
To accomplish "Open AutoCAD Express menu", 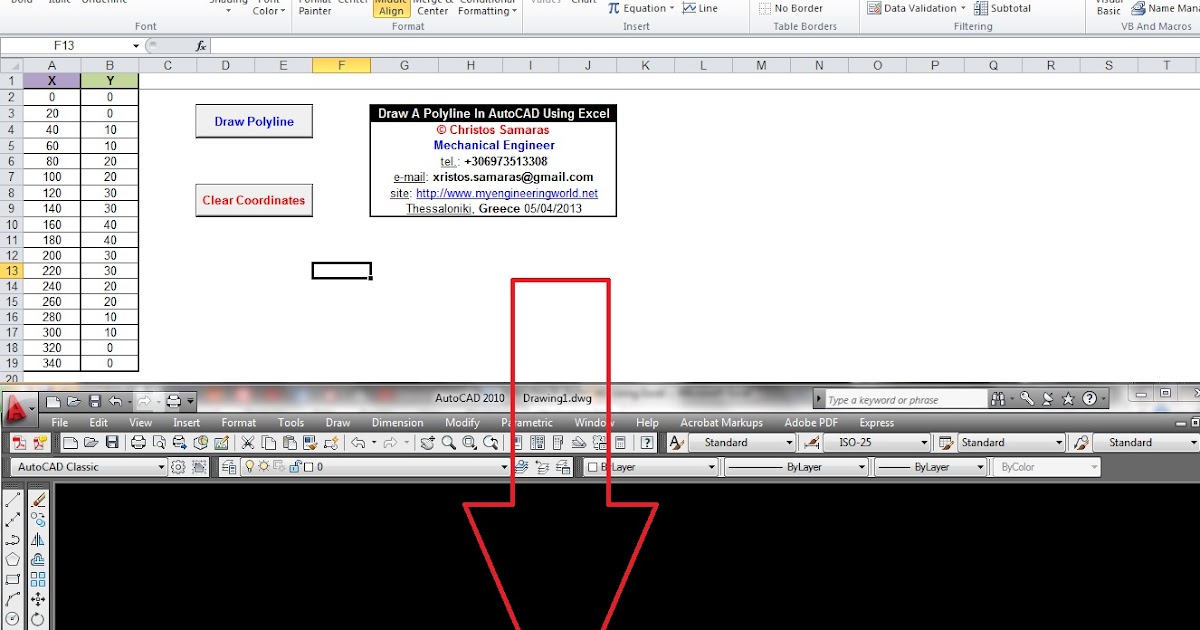I will 877,423.
